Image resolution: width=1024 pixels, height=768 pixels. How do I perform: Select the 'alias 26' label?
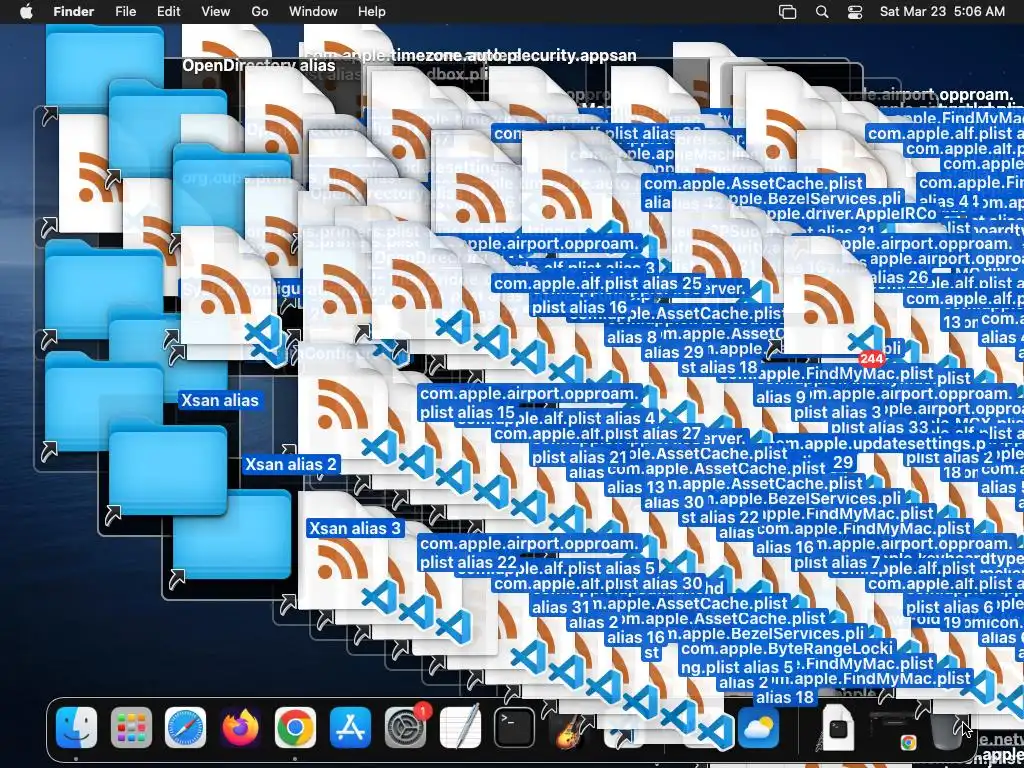point(899,278)
